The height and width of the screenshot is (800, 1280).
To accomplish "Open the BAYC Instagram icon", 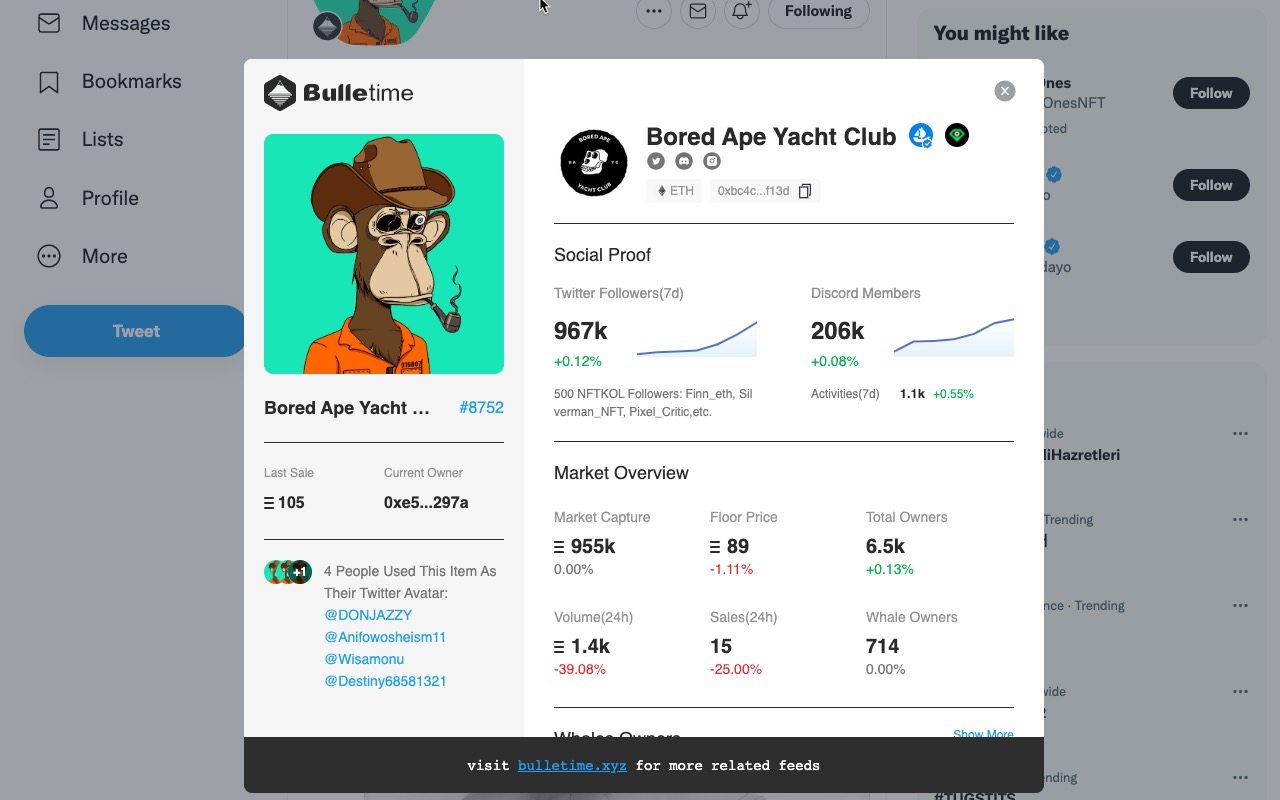I will click(711, 160).
